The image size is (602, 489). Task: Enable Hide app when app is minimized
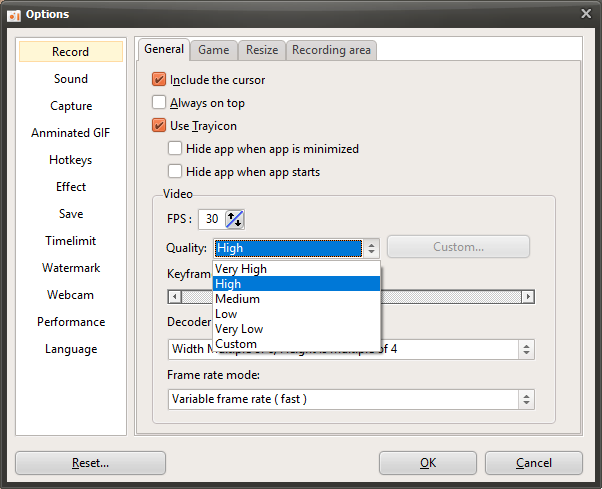(175, 148)
